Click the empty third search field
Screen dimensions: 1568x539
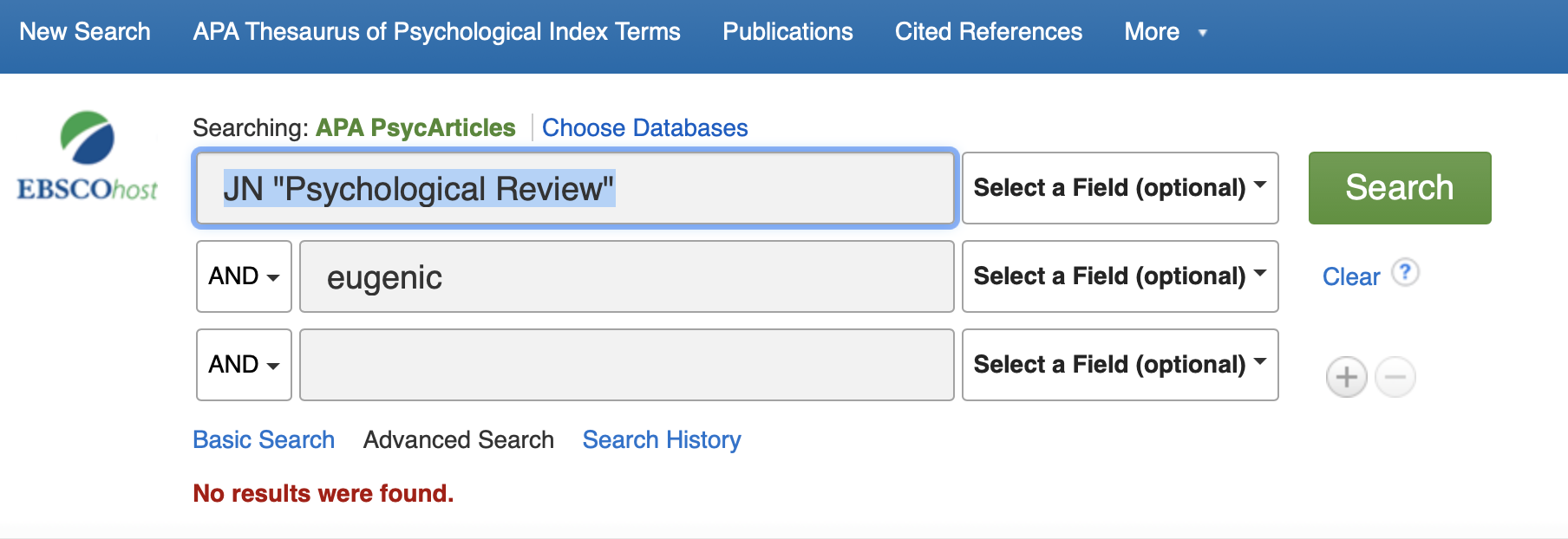coord(627,365)
